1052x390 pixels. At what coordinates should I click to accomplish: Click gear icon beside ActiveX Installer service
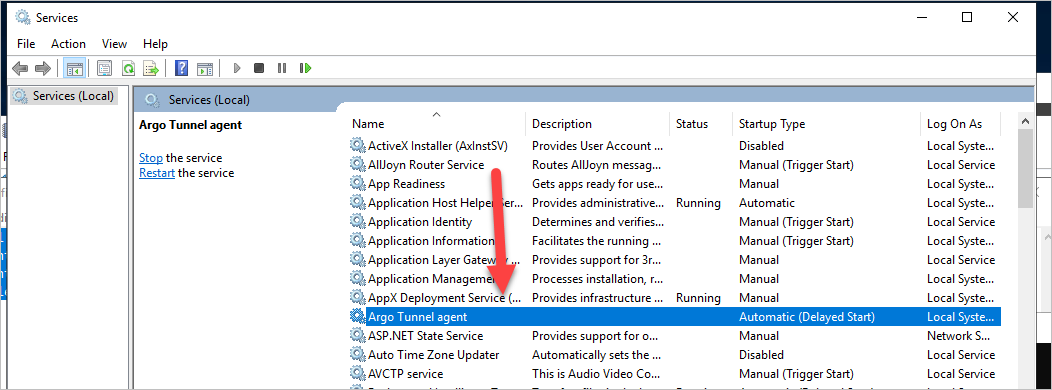click(358, 146)
